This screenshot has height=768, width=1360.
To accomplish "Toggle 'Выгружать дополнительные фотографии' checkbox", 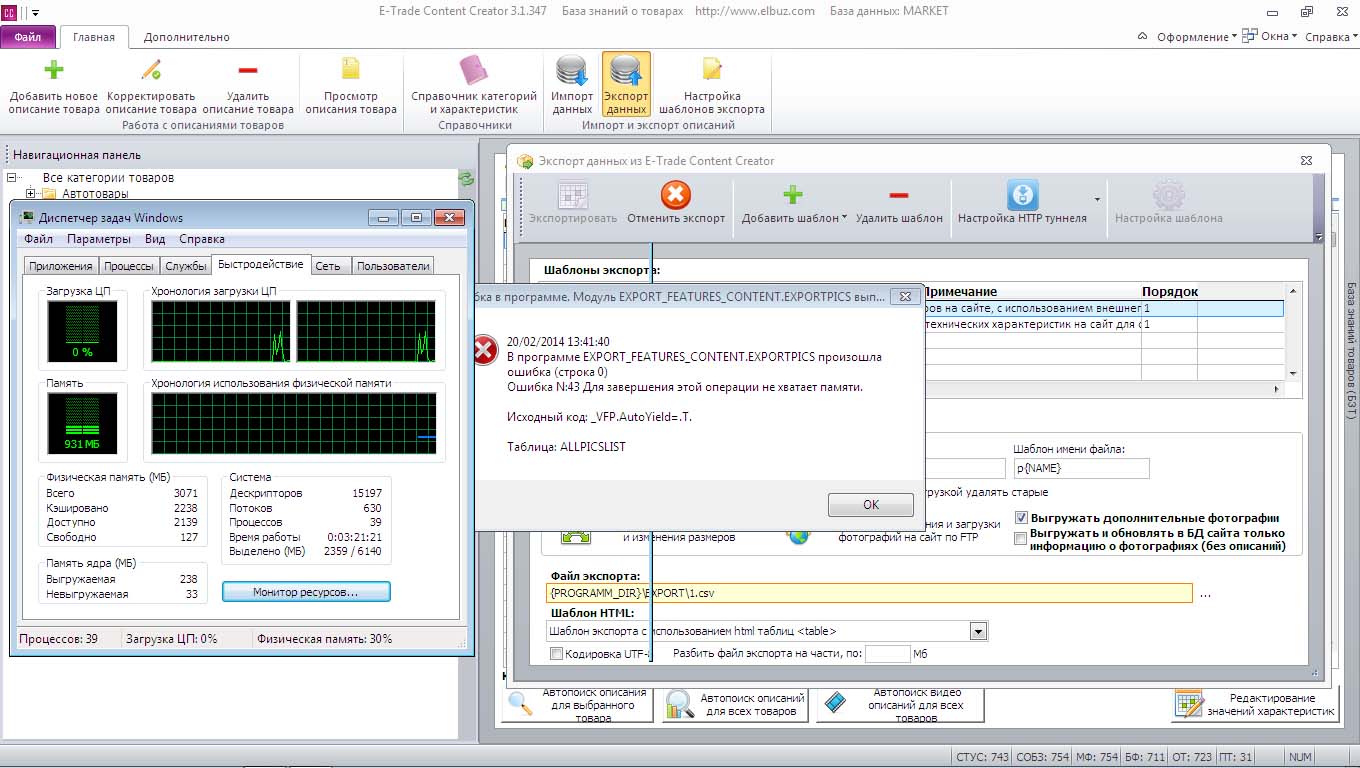I will click(1021, 518).
